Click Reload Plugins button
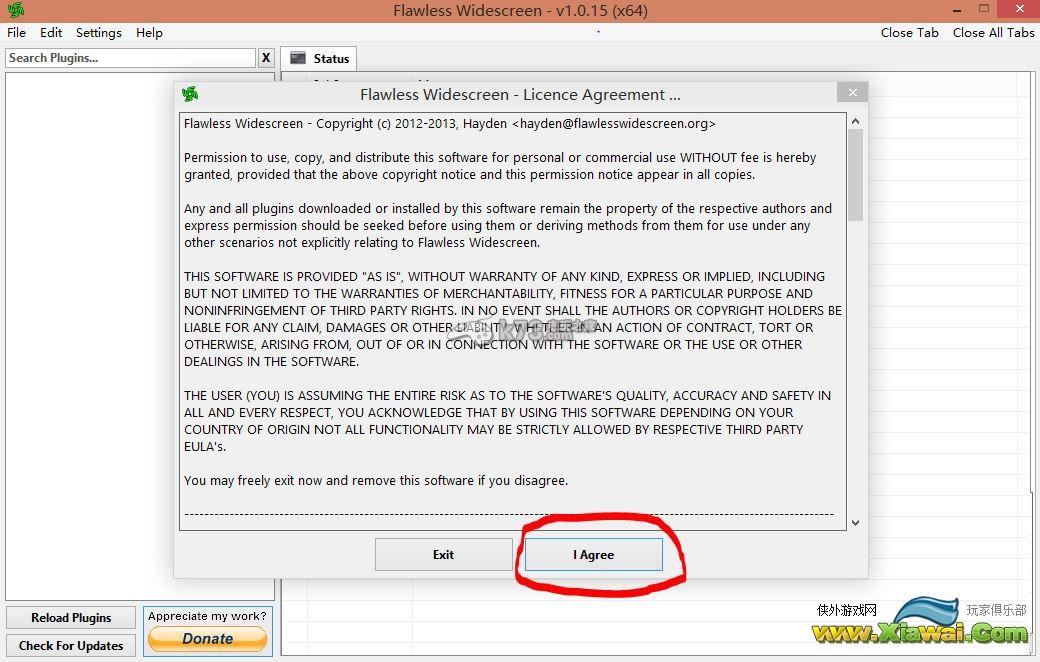The image size is (1040, 662). (x=71, y=618)
